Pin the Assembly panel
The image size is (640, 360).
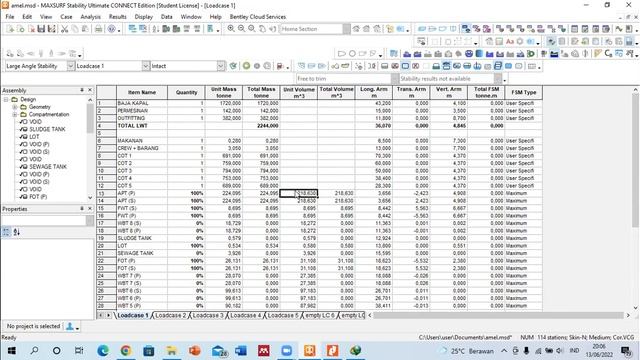tap(82, 90)
